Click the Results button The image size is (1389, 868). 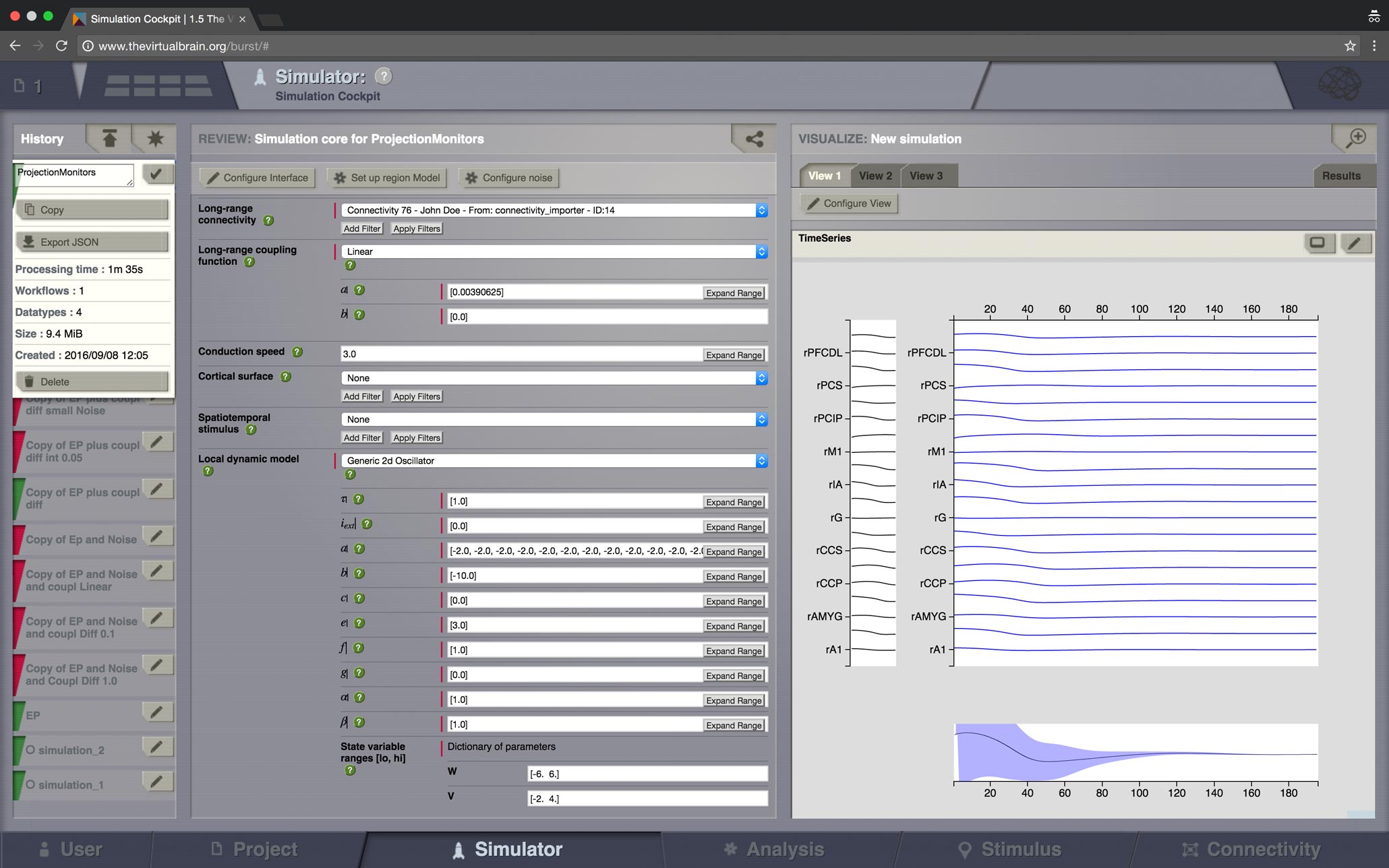coord(1342,175)
